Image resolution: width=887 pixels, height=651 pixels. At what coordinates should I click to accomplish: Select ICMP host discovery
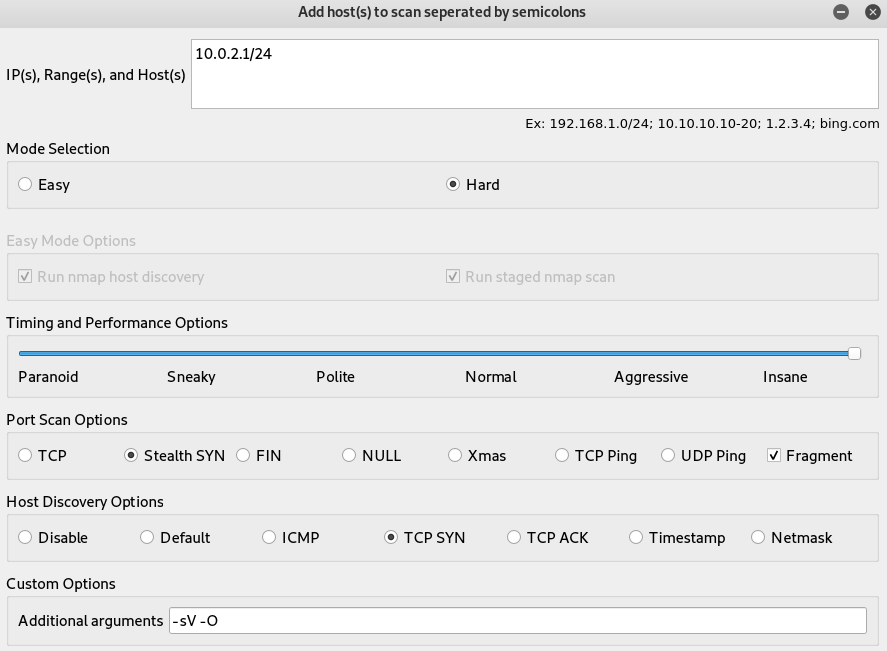tap(269, 538)
